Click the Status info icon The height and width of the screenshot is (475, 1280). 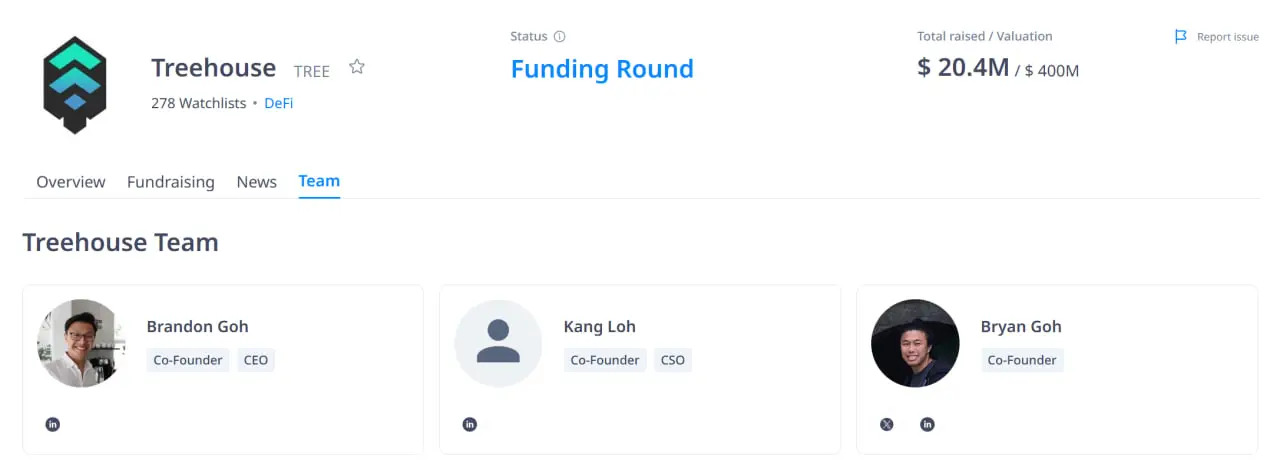click(x=559, y=37)
